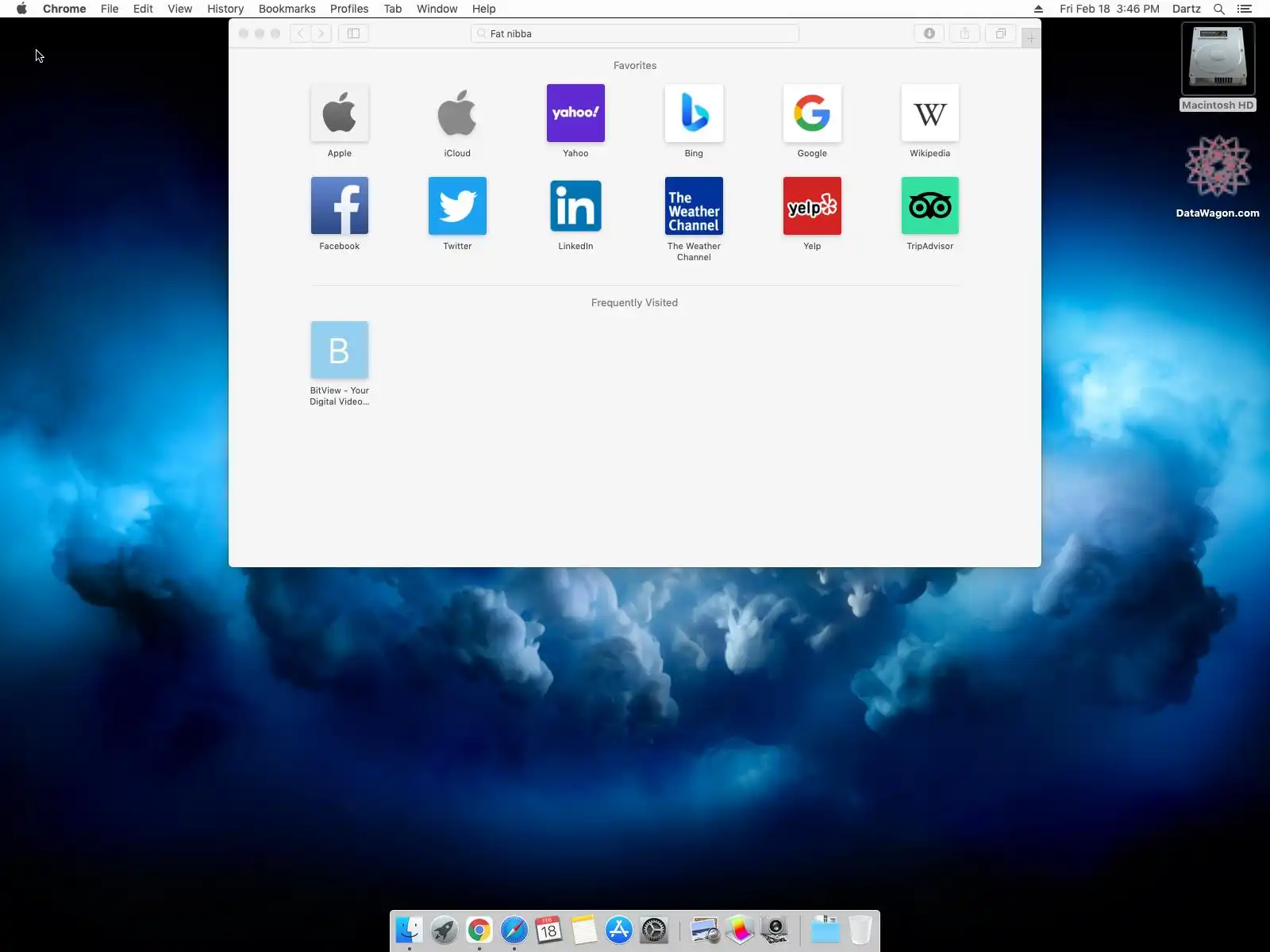Screen dimensions: 1270x952
Task: Open the Profiles menu
Action: tap(349, 9)
